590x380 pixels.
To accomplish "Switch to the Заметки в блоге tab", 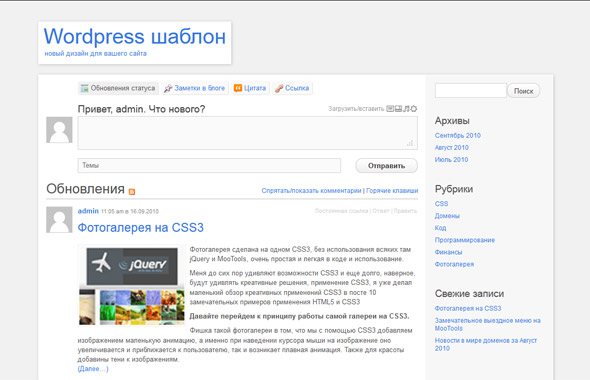I will [195, 88].
